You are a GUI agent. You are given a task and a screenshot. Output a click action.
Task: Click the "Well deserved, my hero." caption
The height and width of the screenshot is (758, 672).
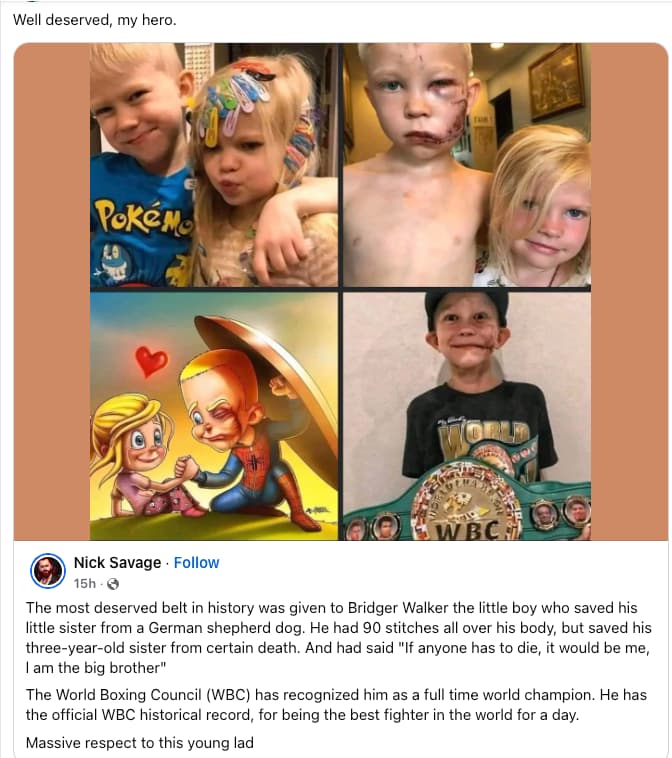[x=95, y=20]
